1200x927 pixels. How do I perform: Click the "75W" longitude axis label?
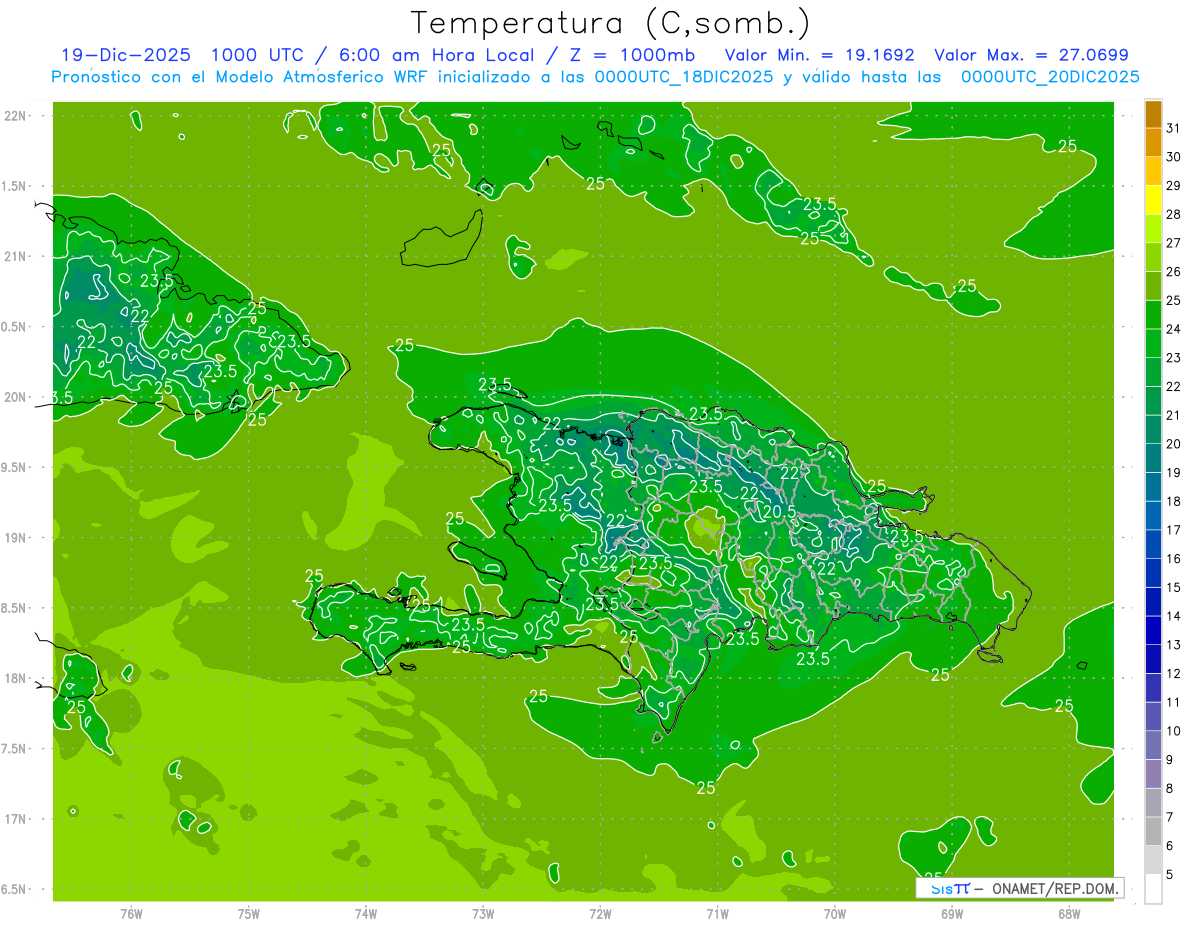pyautogui.click(x=249, y=913)
